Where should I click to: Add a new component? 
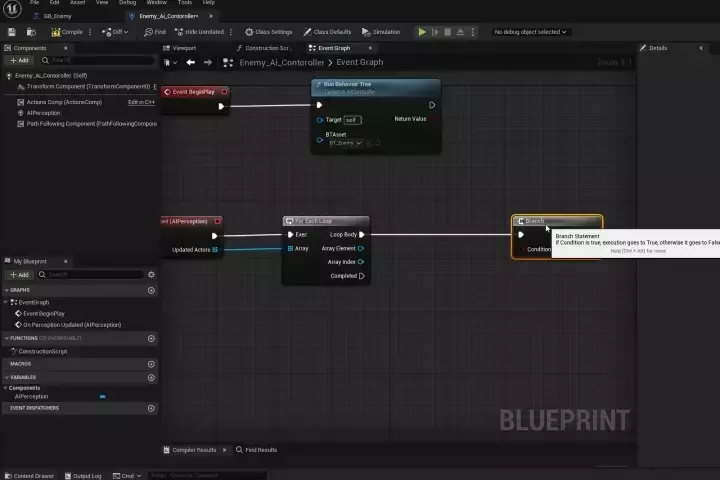pyautogui.click(x=19, y=60)
